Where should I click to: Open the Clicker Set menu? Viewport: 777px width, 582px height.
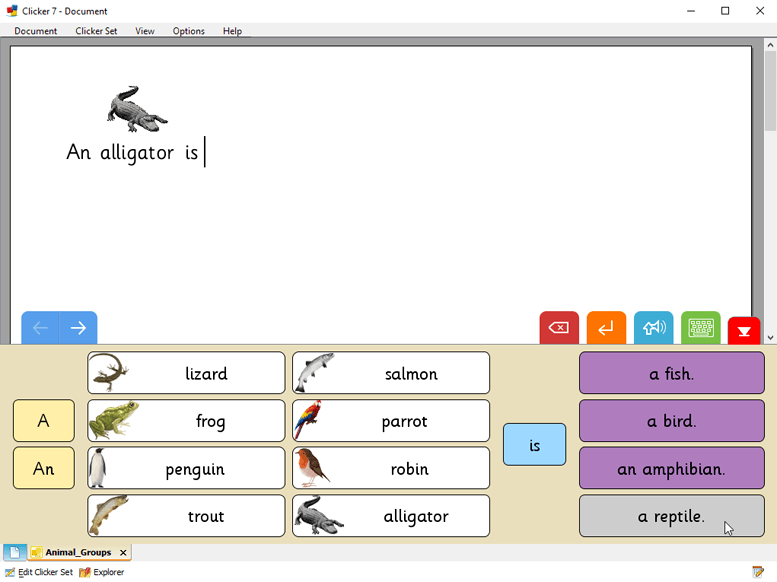point(96,31)
